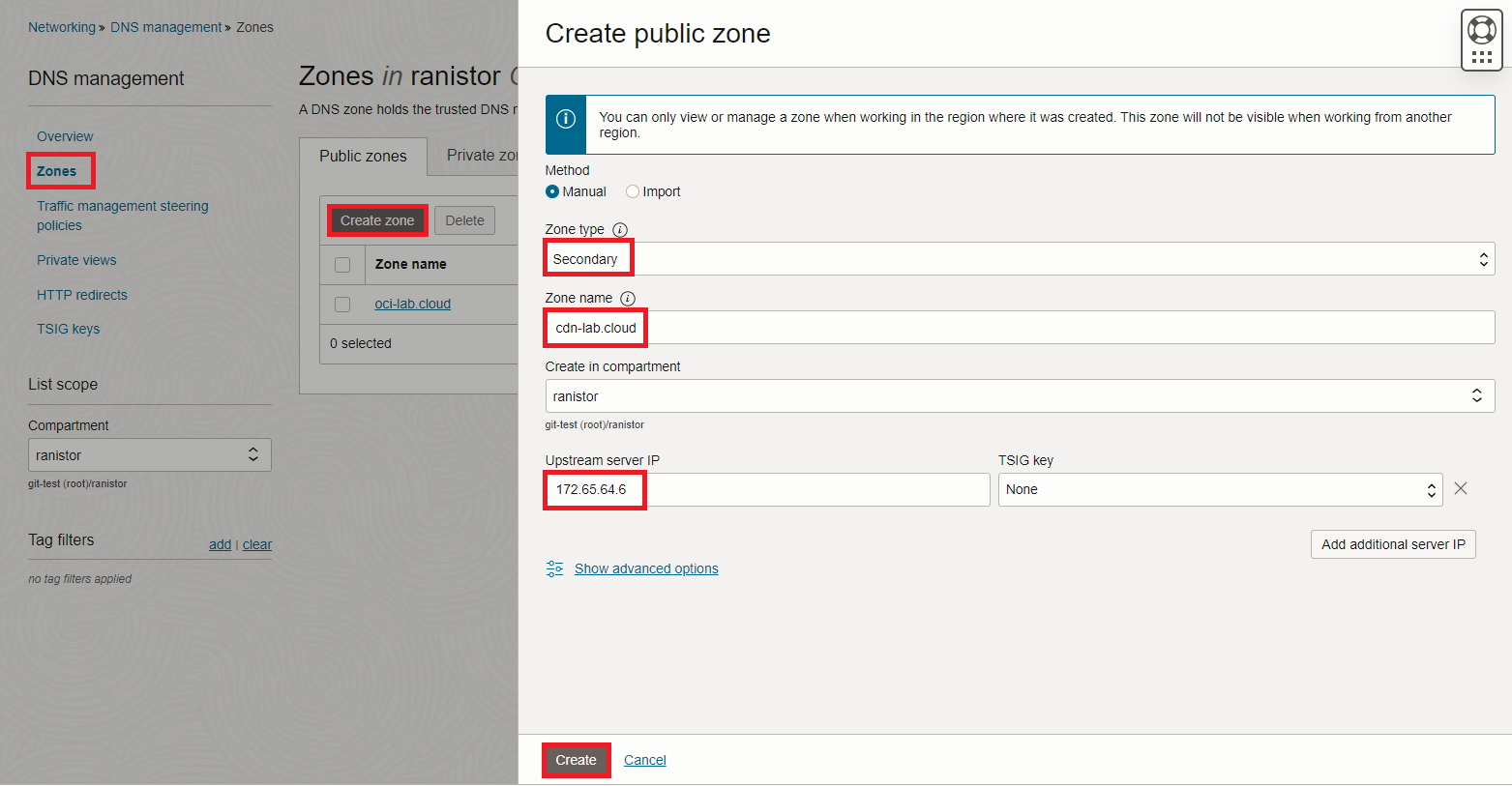Viewport: 1512px width, 786px height.
Task: Open the Create in compartment dropdown
Action: click(1020, 396)
